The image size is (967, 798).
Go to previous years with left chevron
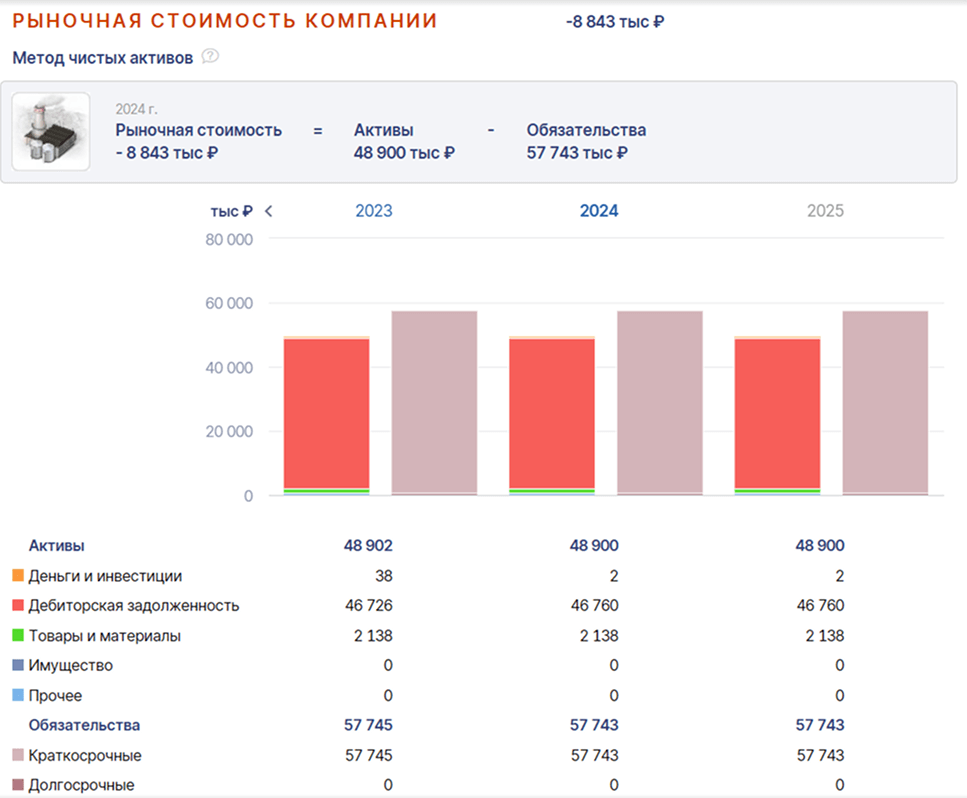click(x=268, y=211)
